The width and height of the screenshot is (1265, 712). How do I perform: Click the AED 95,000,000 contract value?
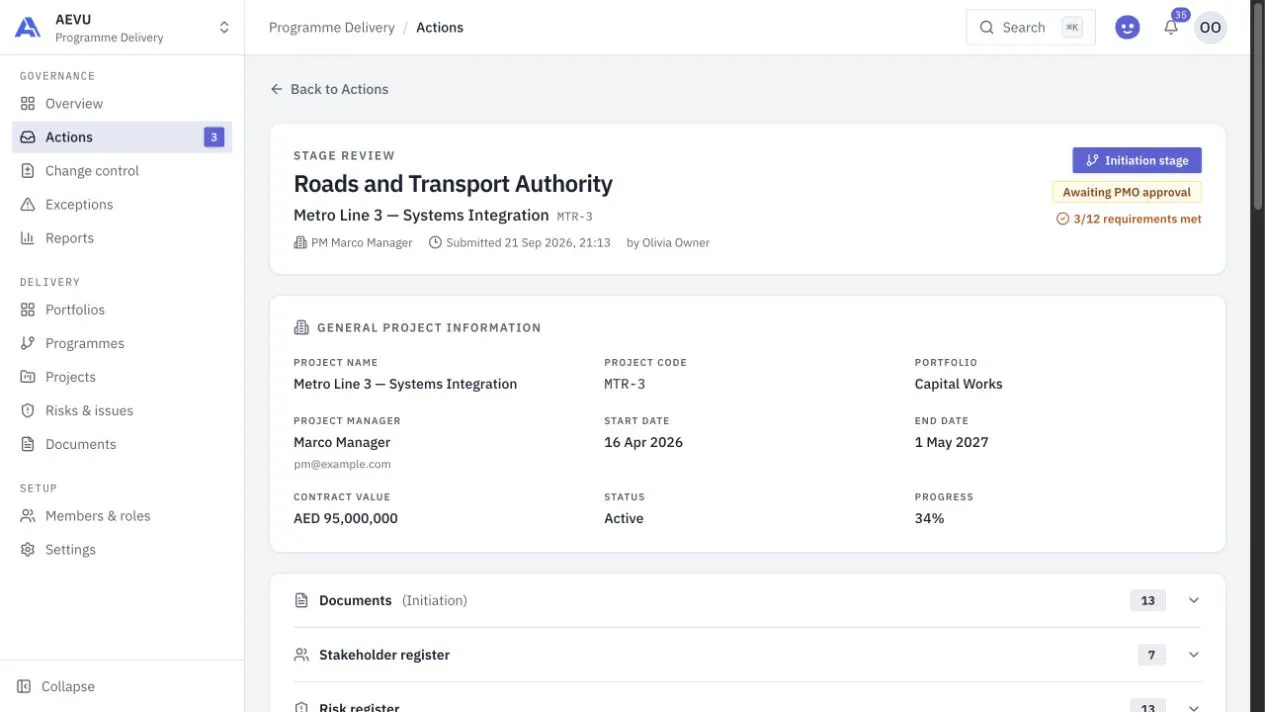(346, 518)
